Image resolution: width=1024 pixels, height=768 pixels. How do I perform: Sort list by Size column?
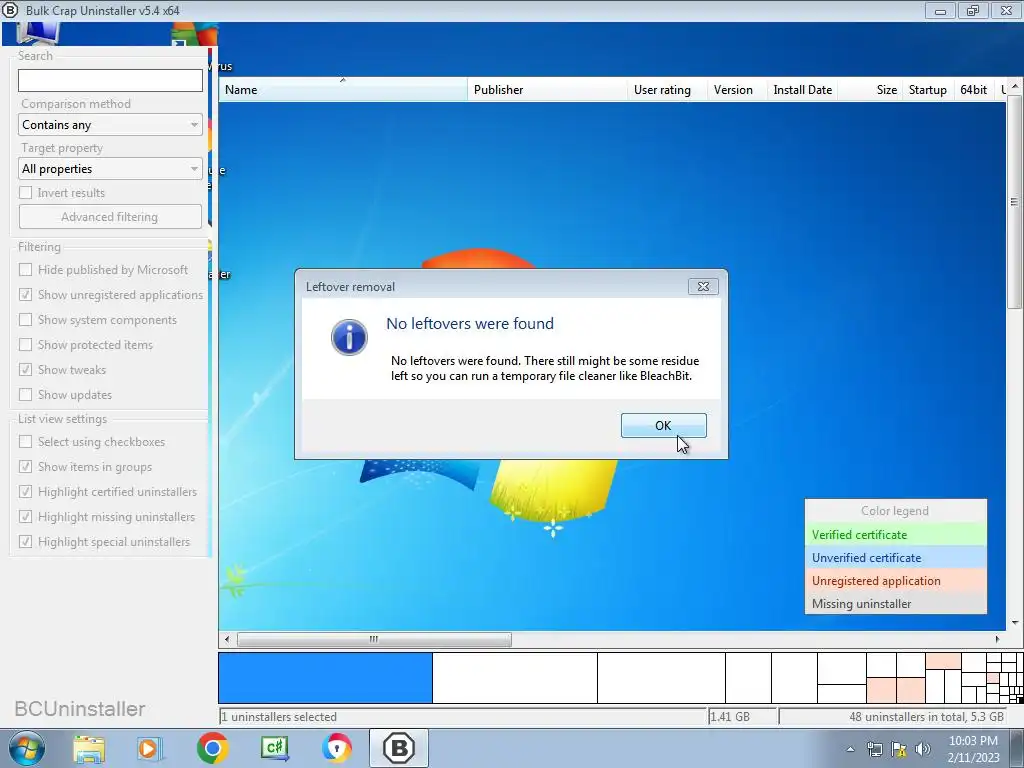(x=870, y=89)
